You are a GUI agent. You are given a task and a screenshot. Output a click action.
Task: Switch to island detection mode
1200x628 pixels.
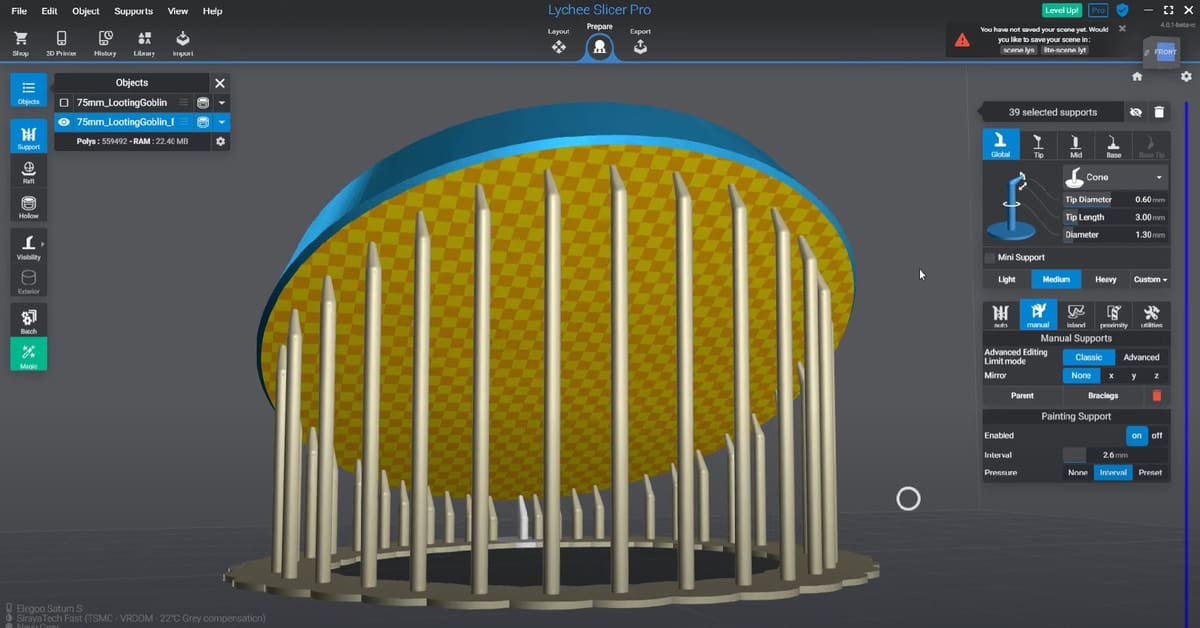click(x=1076, y=315)
